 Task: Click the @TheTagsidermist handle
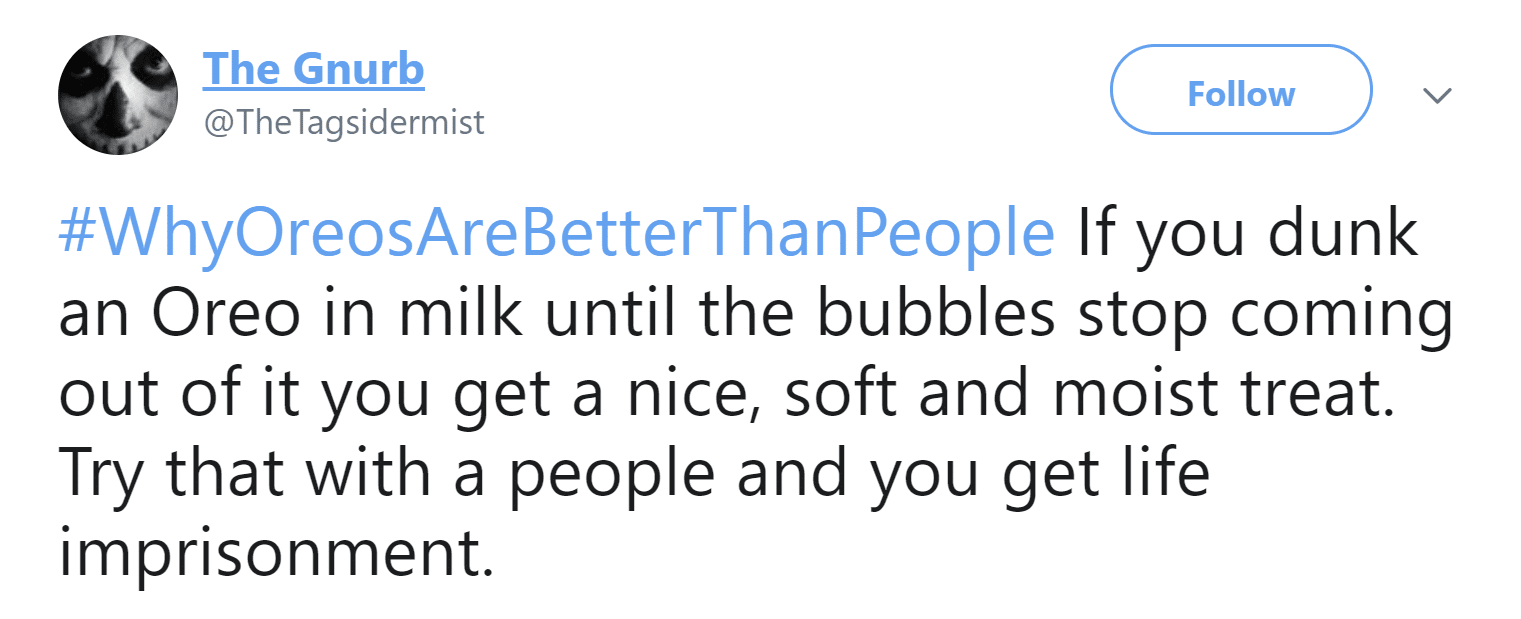343,123
